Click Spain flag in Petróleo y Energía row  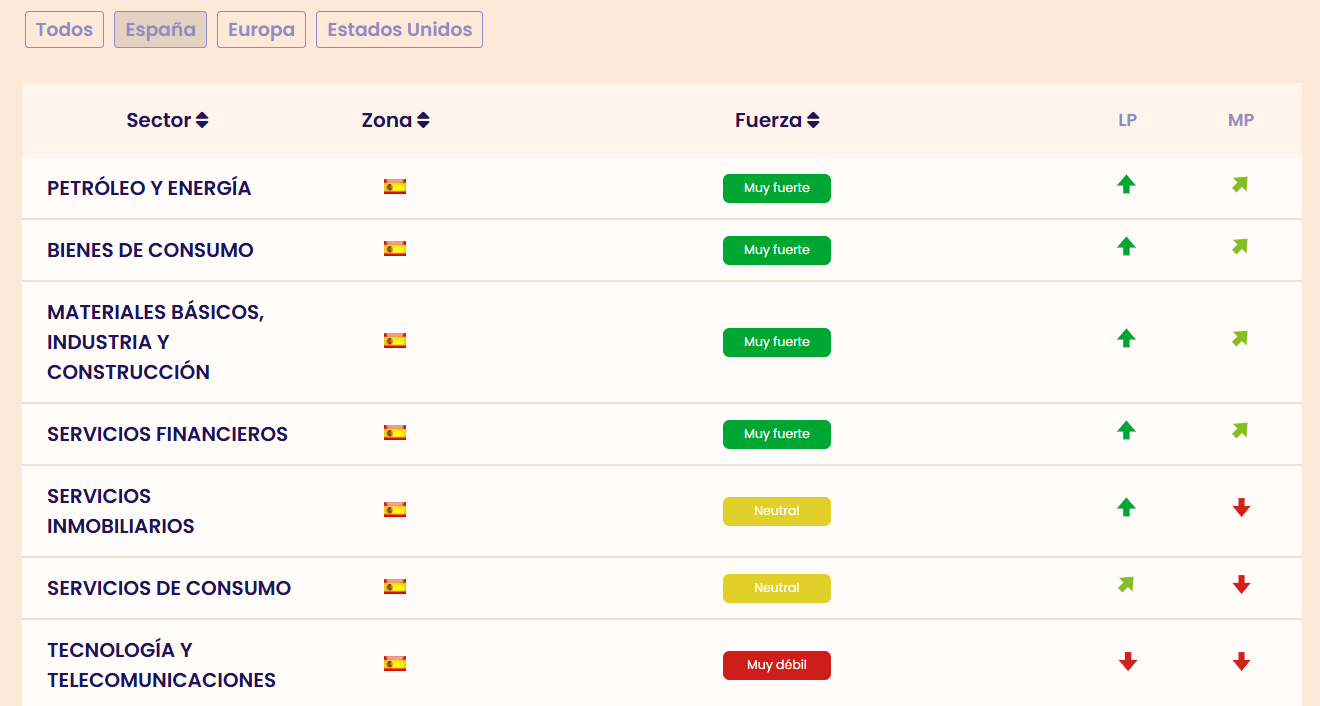coord(395,186)
